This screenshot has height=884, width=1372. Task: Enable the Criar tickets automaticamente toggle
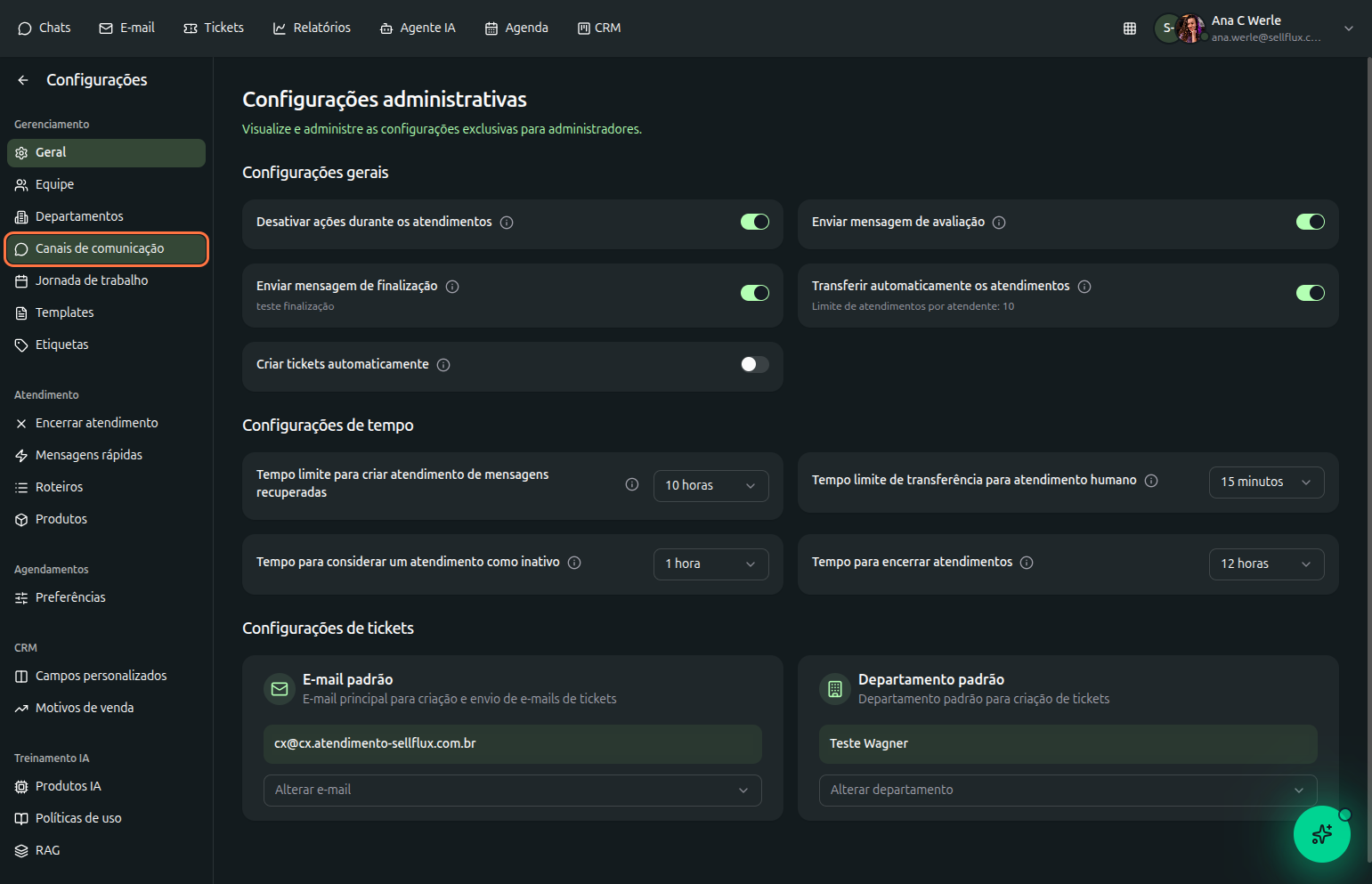click(x=754, y=364)
